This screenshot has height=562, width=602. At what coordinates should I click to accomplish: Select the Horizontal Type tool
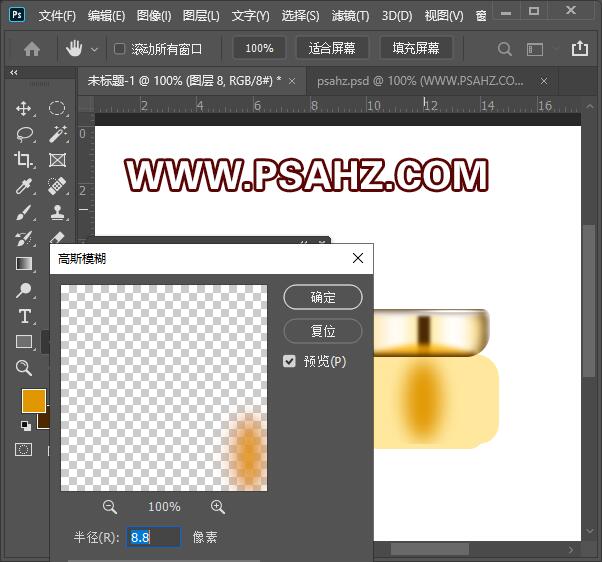(x=25, y=316)
